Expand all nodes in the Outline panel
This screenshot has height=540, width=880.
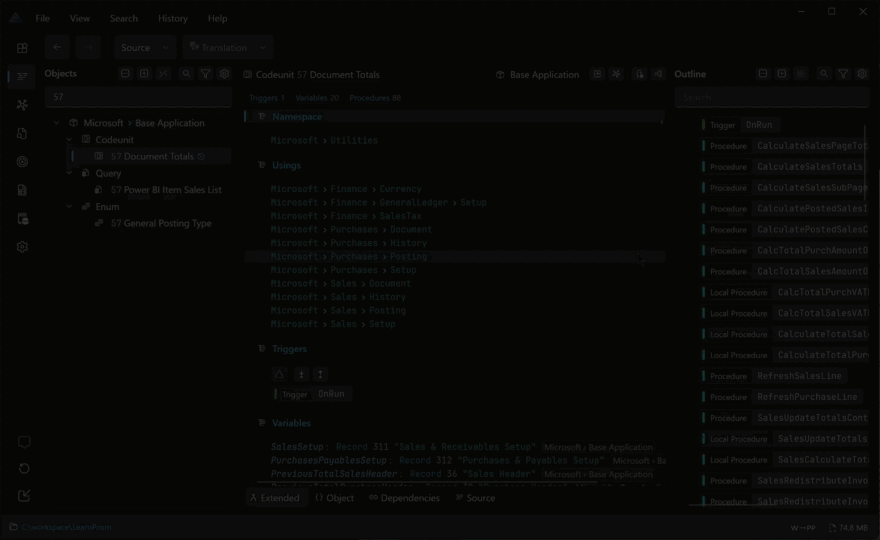pyautogui.click(x=782, y=74)
